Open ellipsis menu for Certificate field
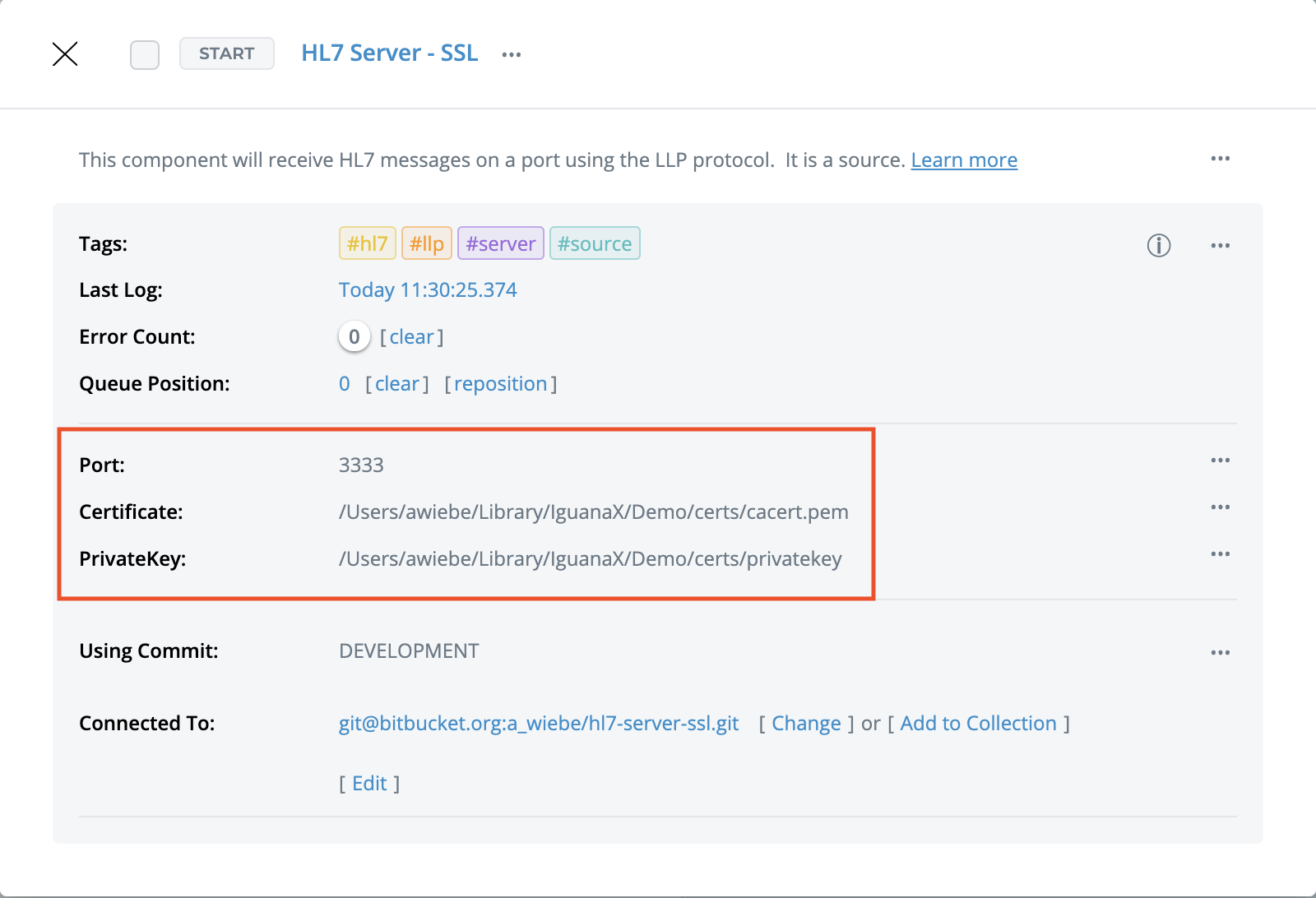 (x=1220, y=507)
